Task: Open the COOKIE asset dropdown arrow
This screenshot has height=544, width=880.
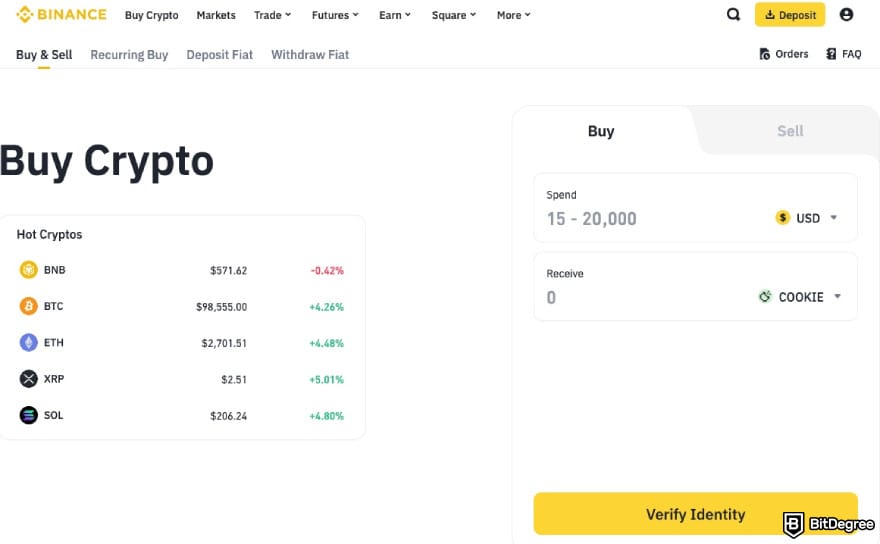Action: [x=837, y=296]
